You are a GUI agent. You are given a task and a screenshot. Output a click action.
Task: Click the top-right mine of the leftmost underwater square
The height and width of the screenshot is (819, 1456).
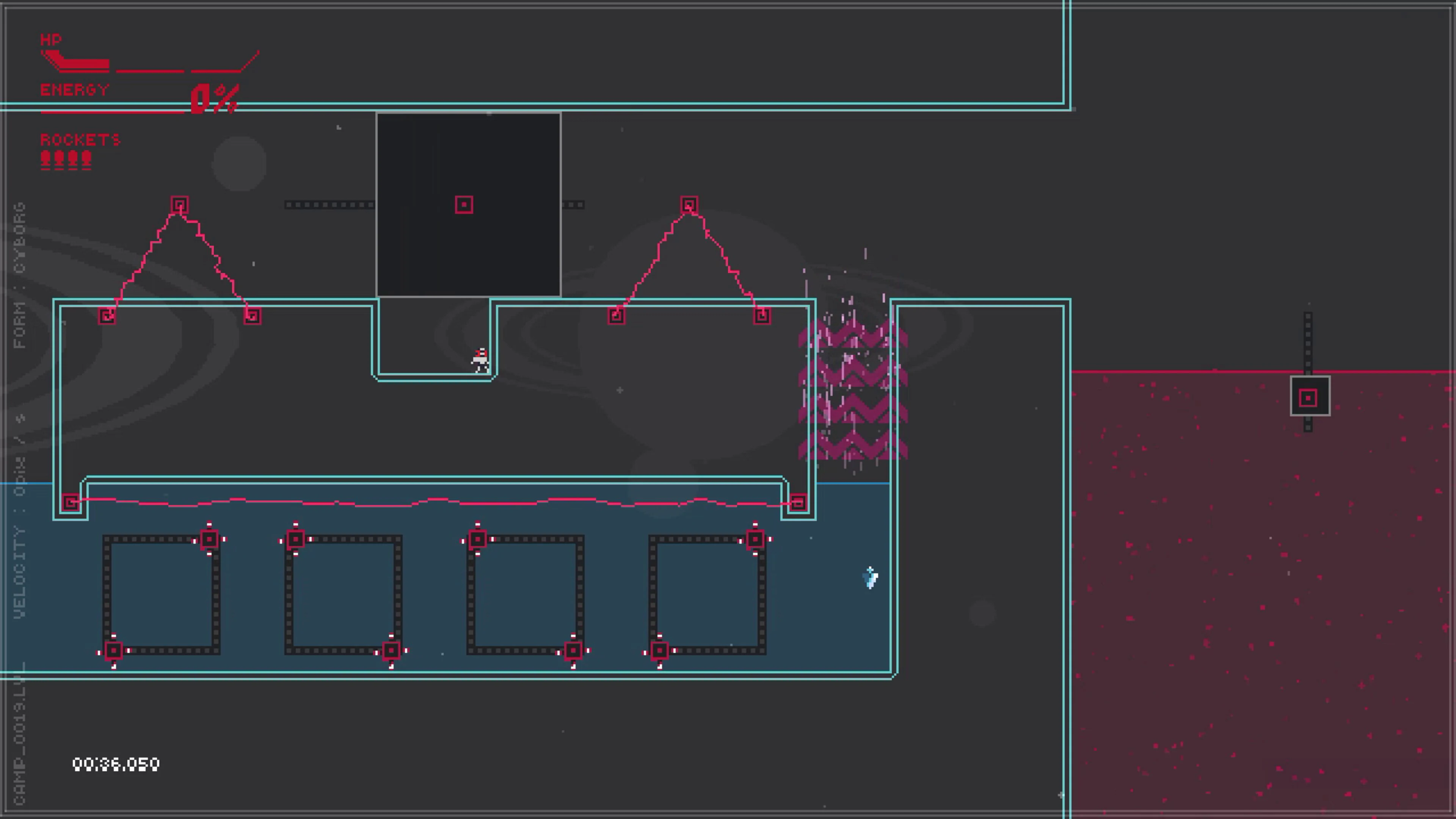tap(210, 539)
